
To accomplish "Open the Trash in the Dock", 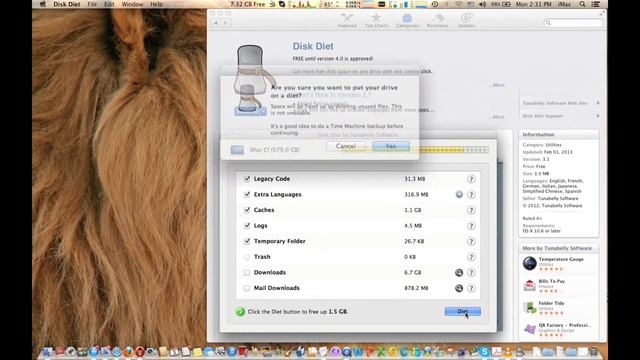I will tap(593, 351).
